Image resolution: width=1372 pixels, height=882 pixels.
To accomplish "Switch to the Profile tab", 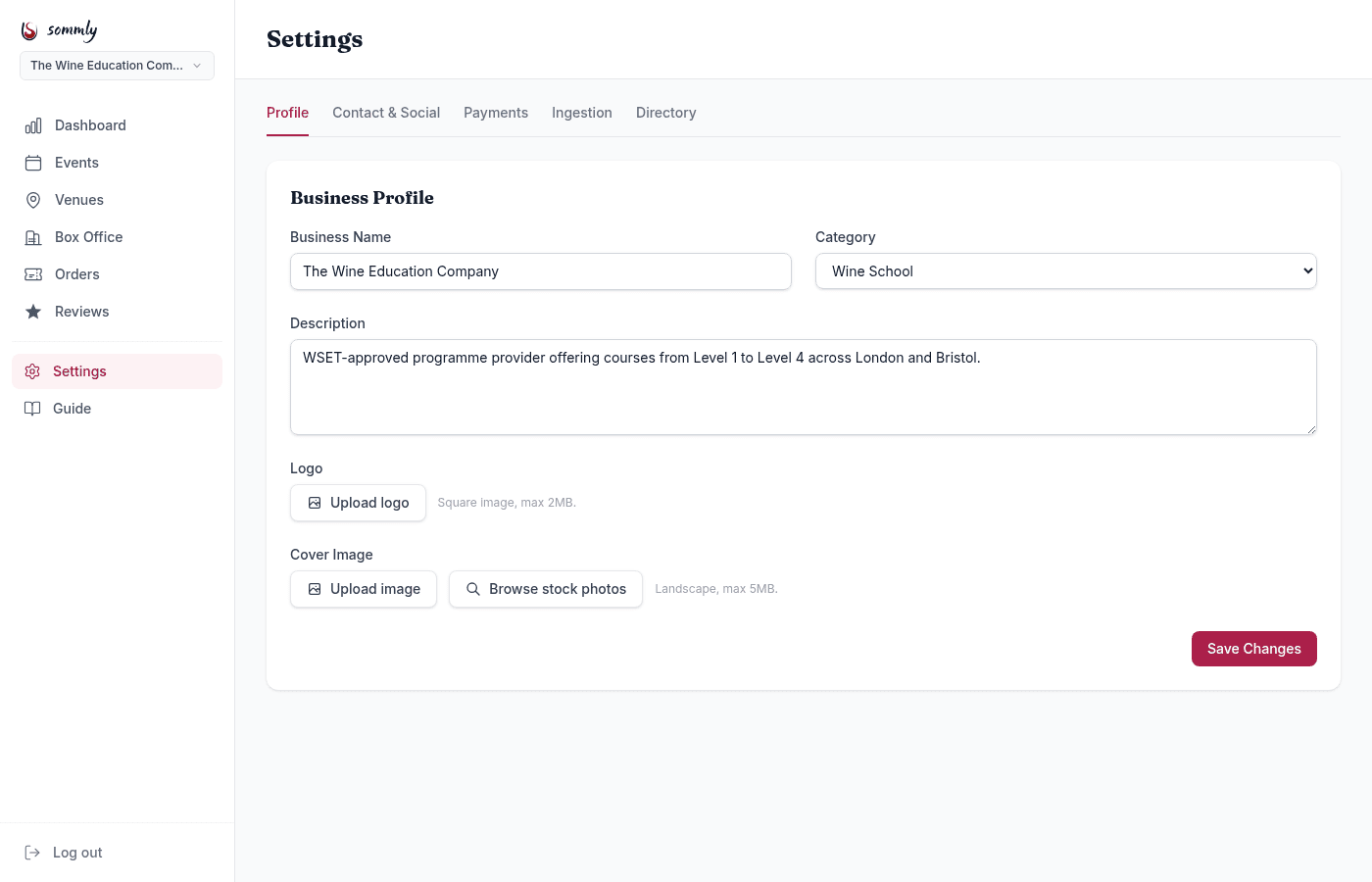I will pyautogui.click(x=287, y=113).
